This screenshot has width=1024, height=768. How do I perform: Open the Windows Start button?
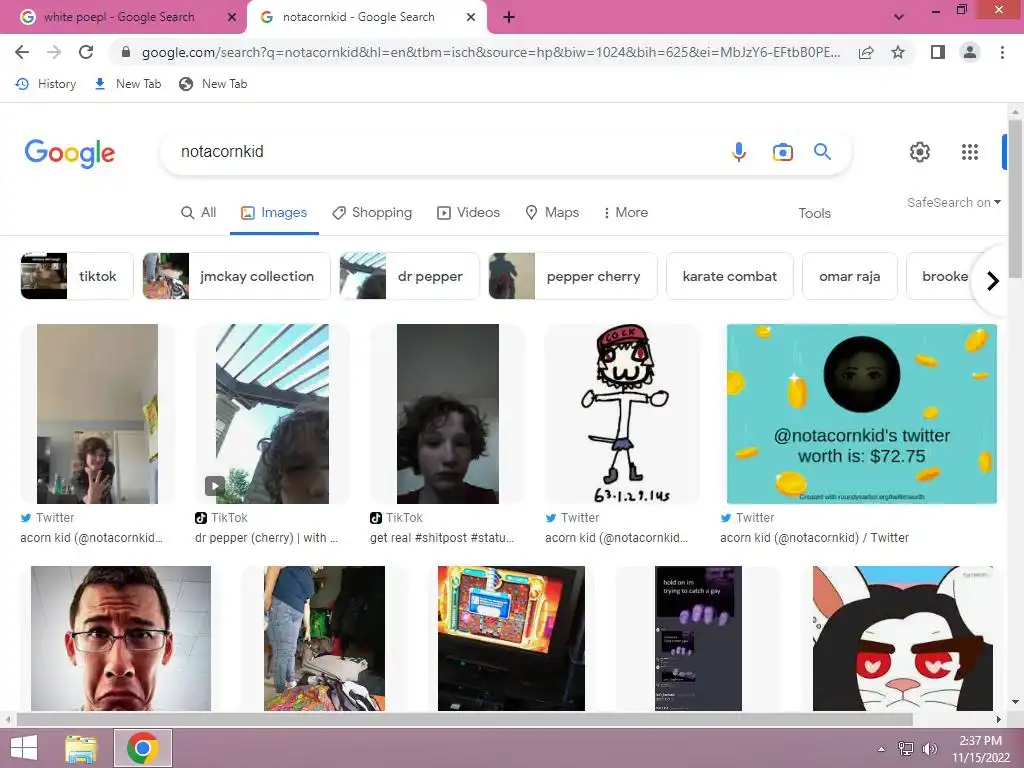tap(24, 748)
